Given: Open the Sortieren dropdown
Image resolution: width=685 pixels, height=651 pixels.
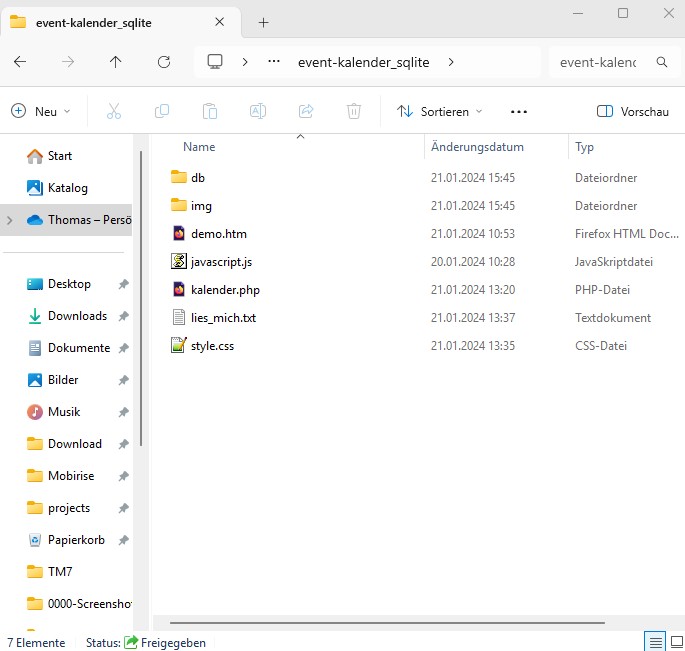Looking at the screenshot, I should [439, 111].
